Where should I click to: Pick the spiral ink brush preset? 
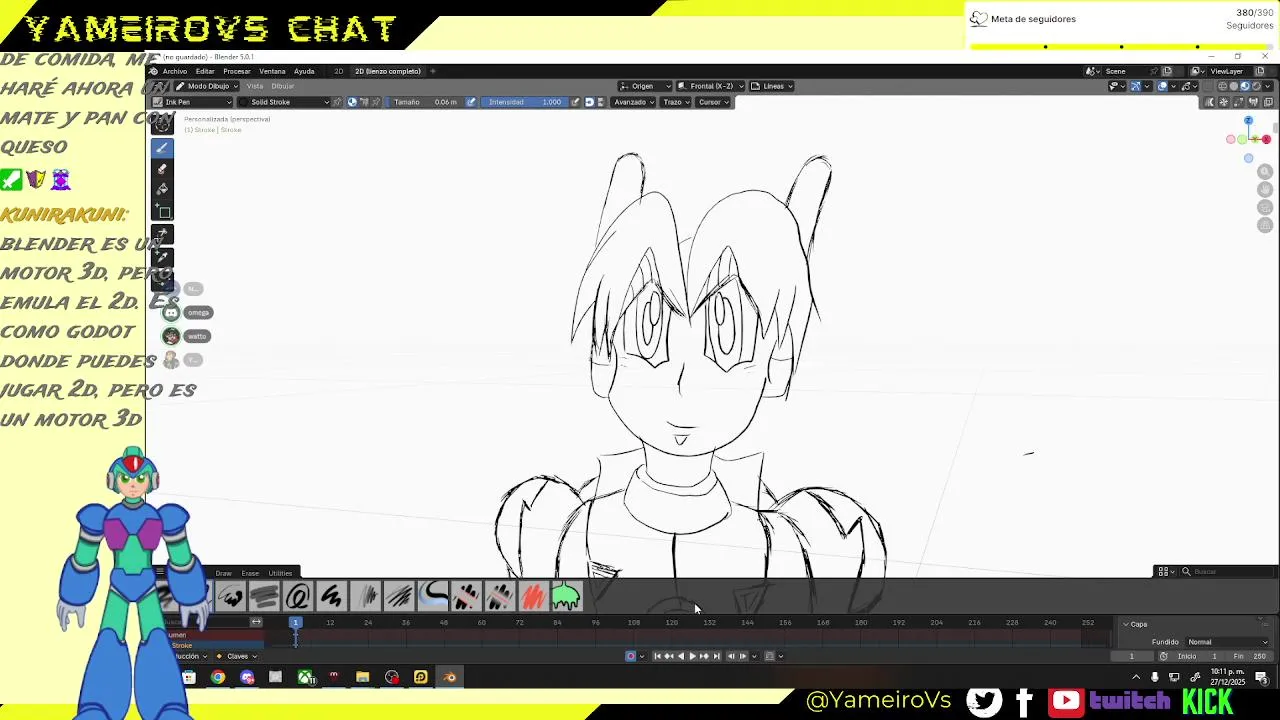pos(297,597)
